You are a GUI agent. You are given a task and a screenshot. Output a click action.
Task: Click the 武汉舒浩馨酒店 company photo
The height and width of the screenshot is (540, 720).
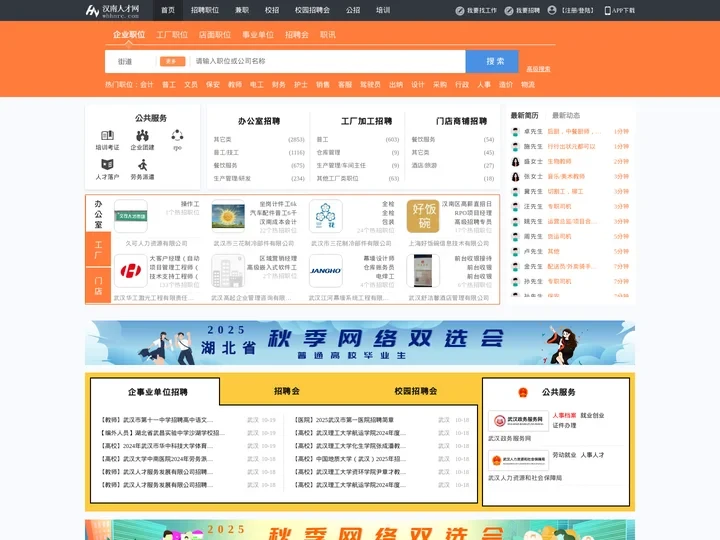(423, 271)
